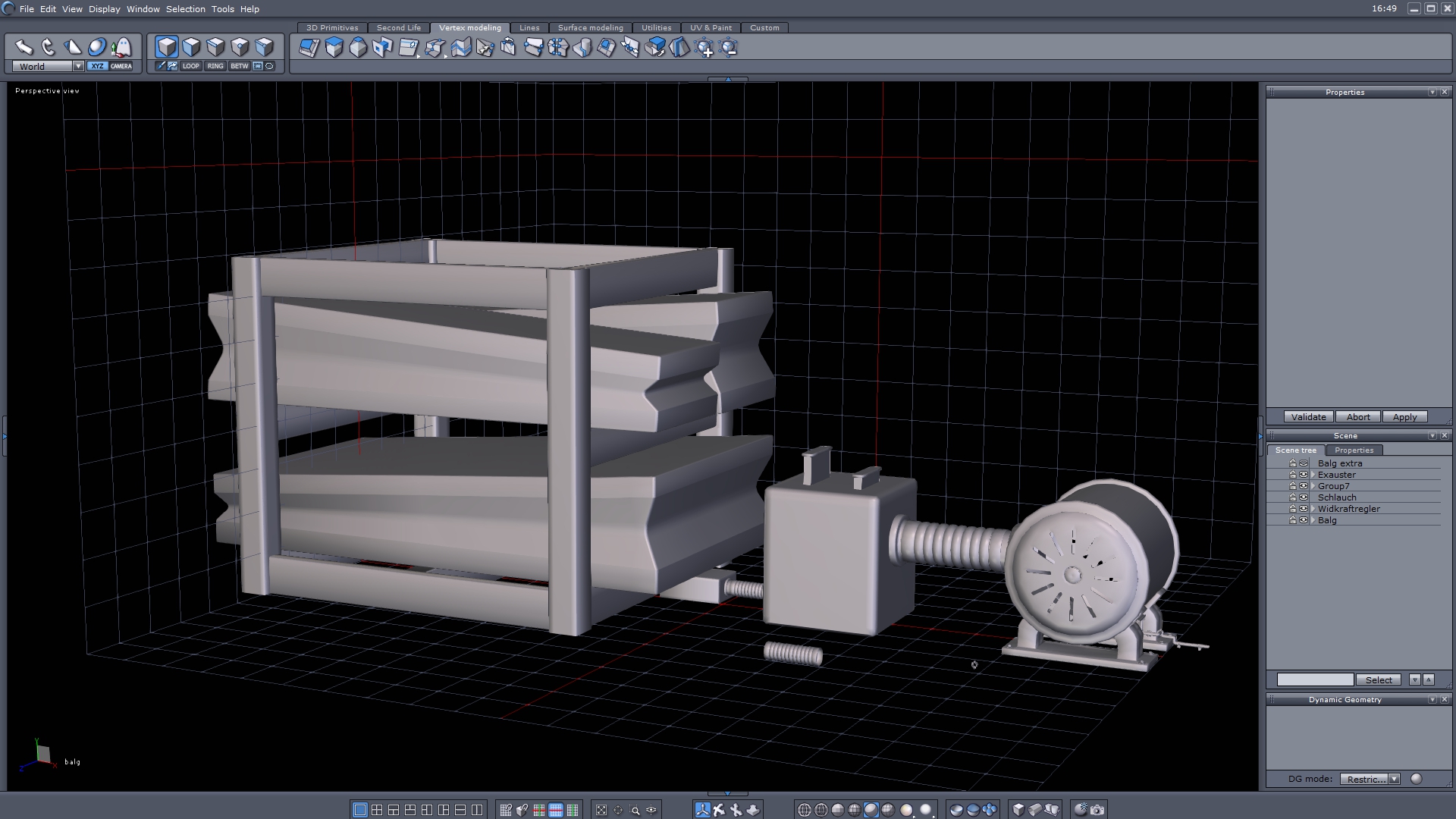Click the Select button in Scene panel

(x=1378, y=679)
